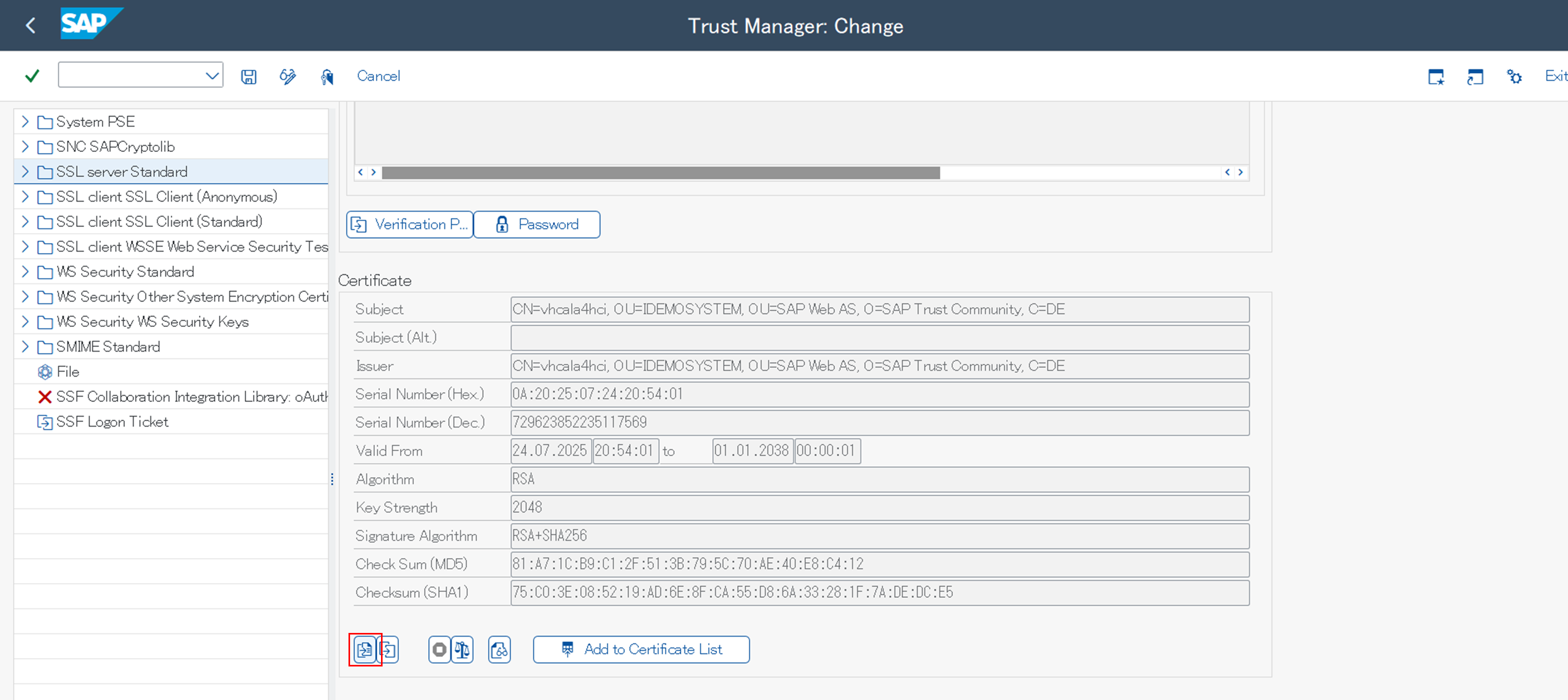Select SSF Collaboration Integration Library entry

click(x=191, y=396)
